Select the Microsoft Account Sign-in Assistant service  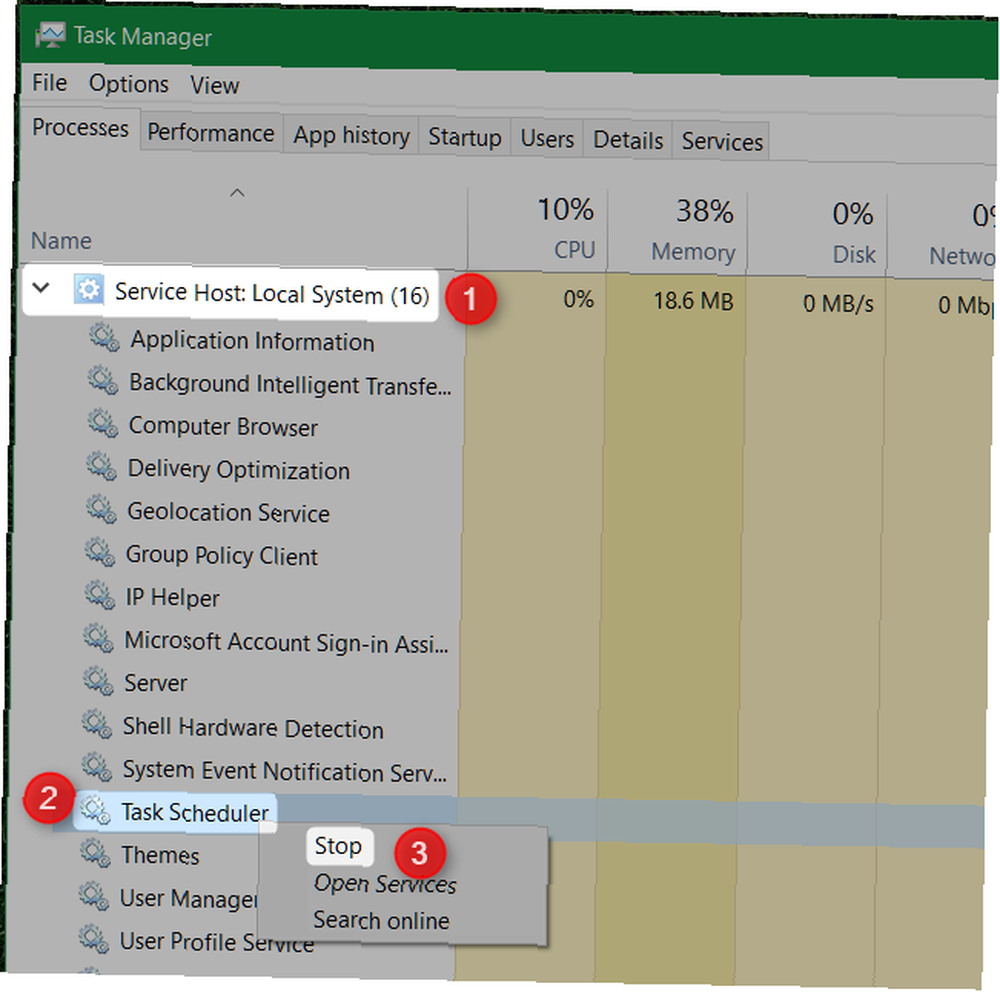pyautogui.click(x=286, y=642)
